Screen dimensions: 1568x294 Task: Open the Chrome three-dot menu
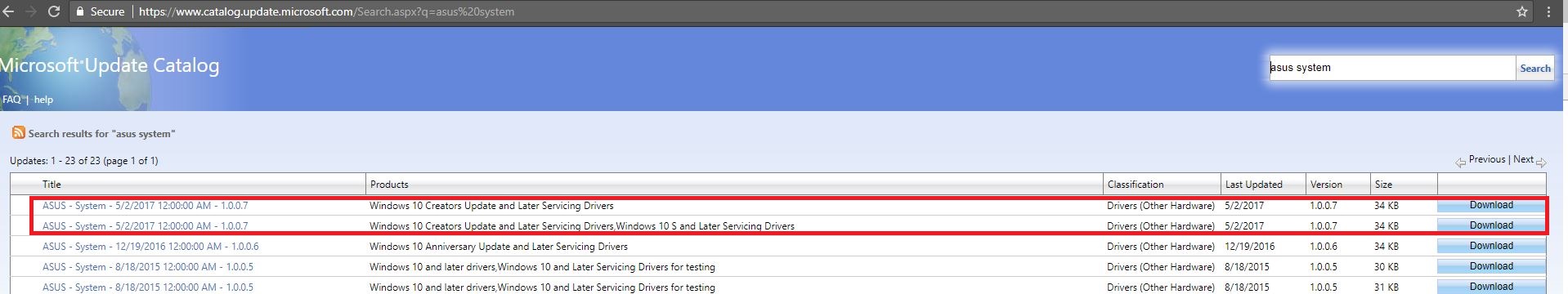click(1549, 11)
